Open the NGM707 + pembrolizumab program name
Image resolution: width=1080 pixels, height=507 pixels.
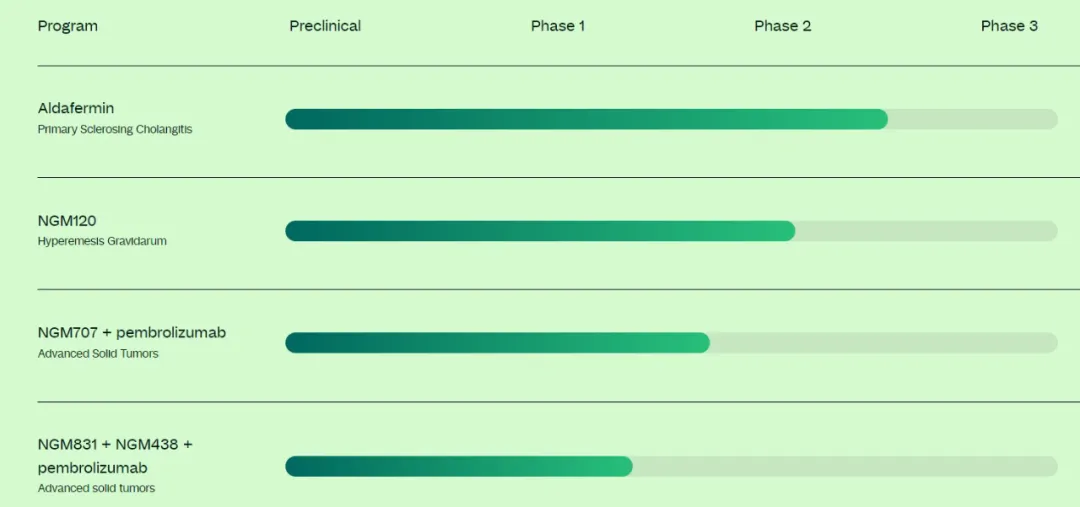tap(132, 332)
